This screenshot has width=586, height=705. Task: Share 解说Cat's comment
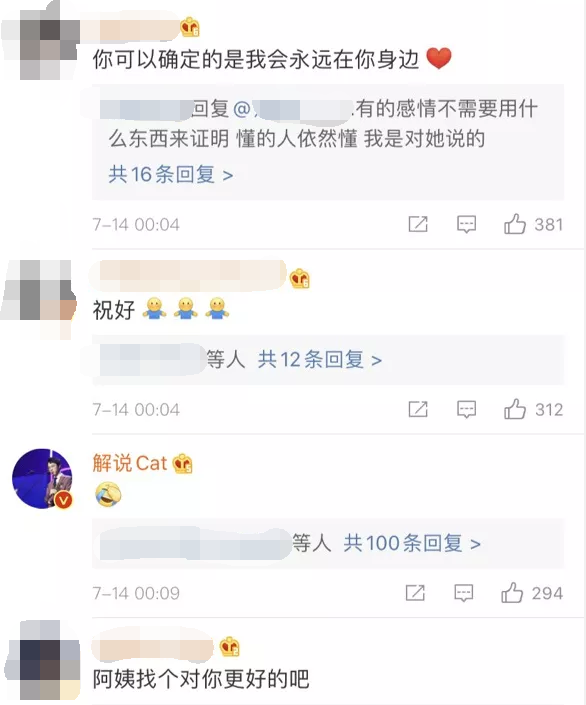tap(415, 593)
